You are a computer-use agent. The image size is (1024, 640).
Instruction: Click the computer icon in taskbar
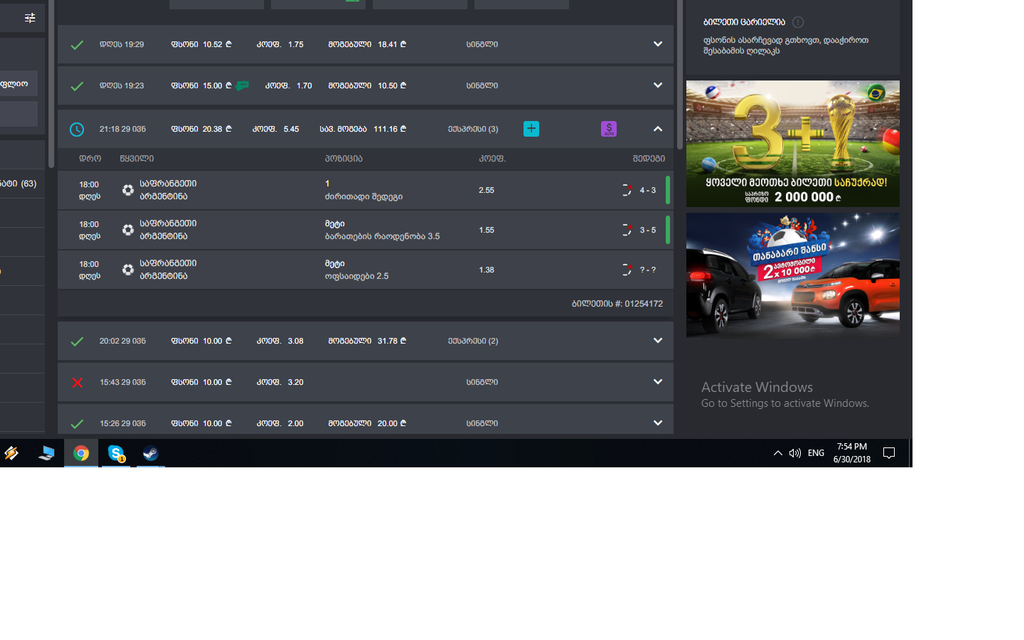pos(46,453)
